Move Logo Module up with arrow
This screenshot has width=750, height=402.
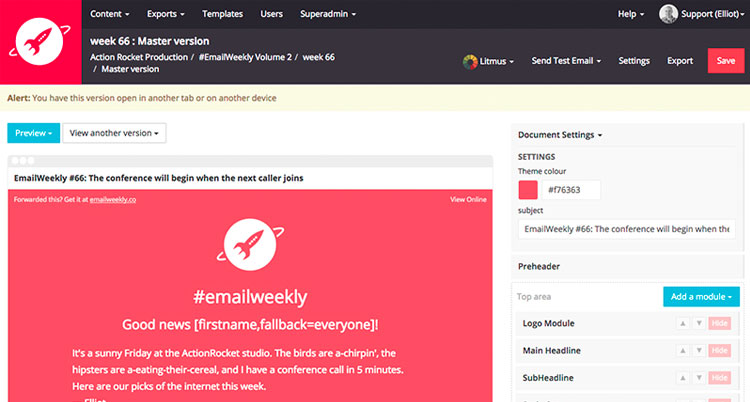coord(683,323)
